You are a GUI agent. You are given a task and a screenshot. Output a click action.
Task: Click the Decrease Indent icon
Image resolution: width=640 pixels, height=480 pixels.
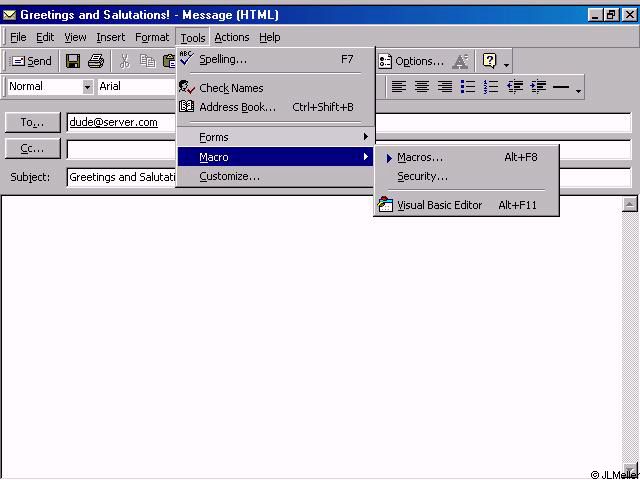[515, 87]
